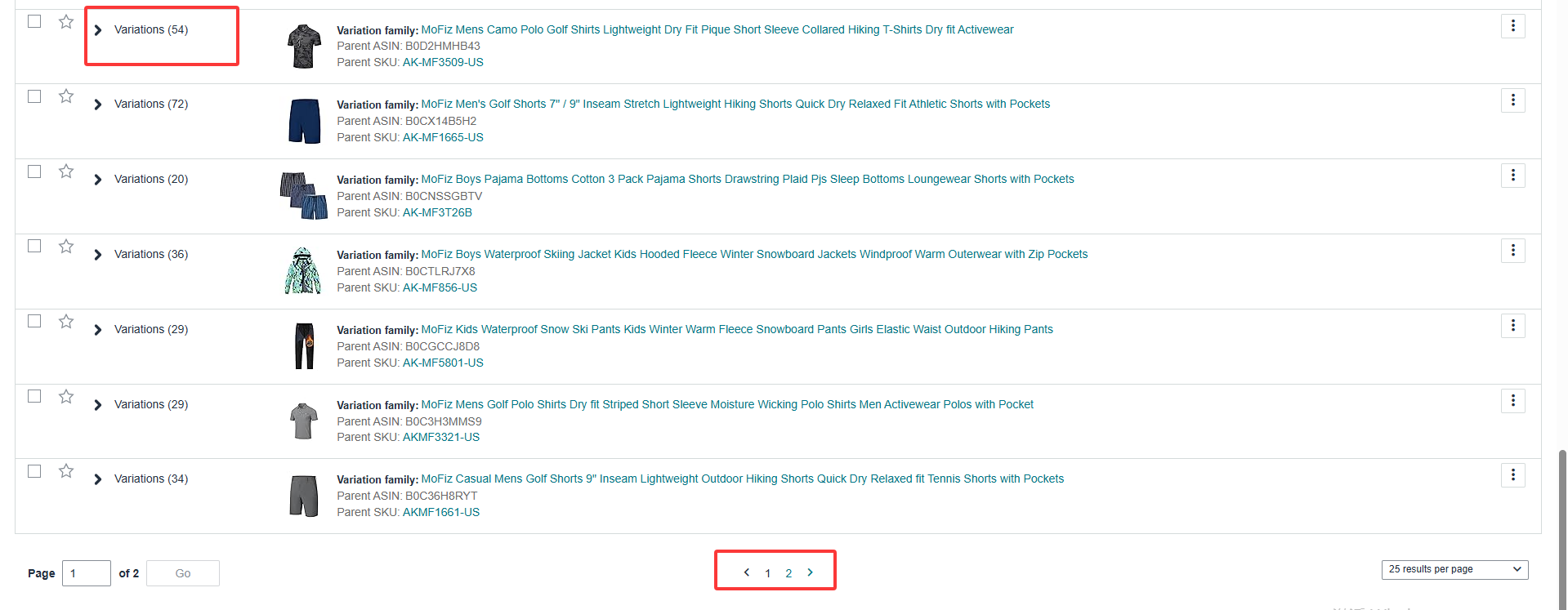The image size is (1568, 610).
Task: Select checkbox for Men's Golf Shorts 7" / 9" row
Action: coord(34,96)
